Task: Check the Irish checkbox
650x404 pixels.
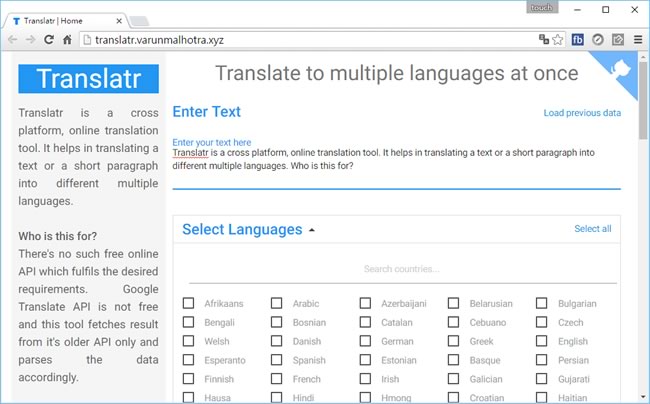Action: click(365, 379)
